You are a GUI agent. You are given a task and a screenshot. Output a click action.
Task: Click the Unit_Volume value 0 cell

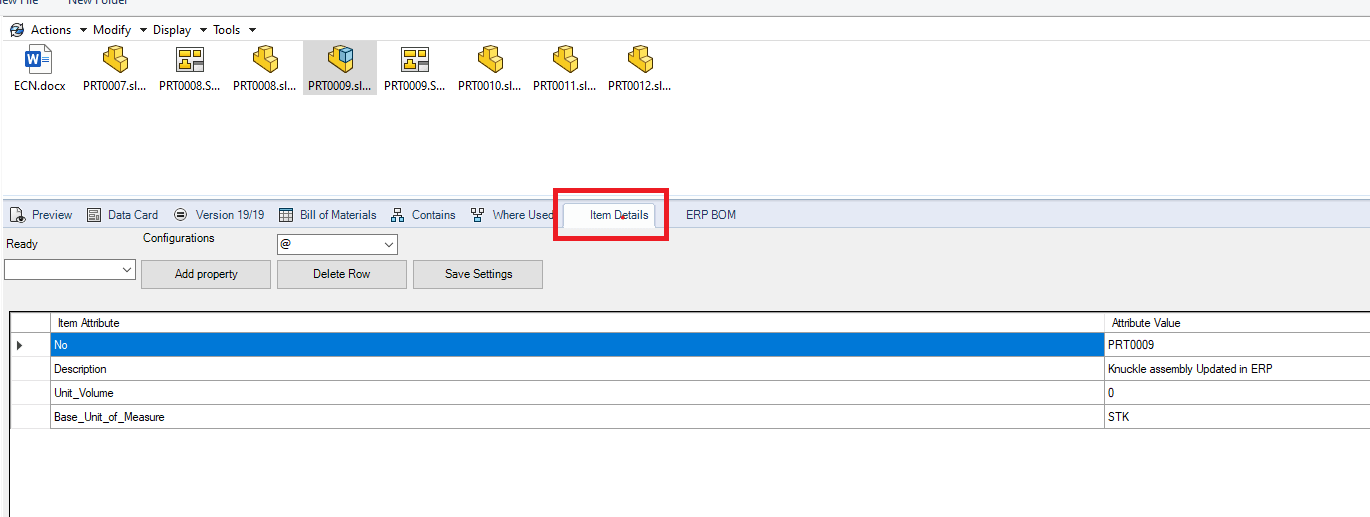[x=1237, y=393]
